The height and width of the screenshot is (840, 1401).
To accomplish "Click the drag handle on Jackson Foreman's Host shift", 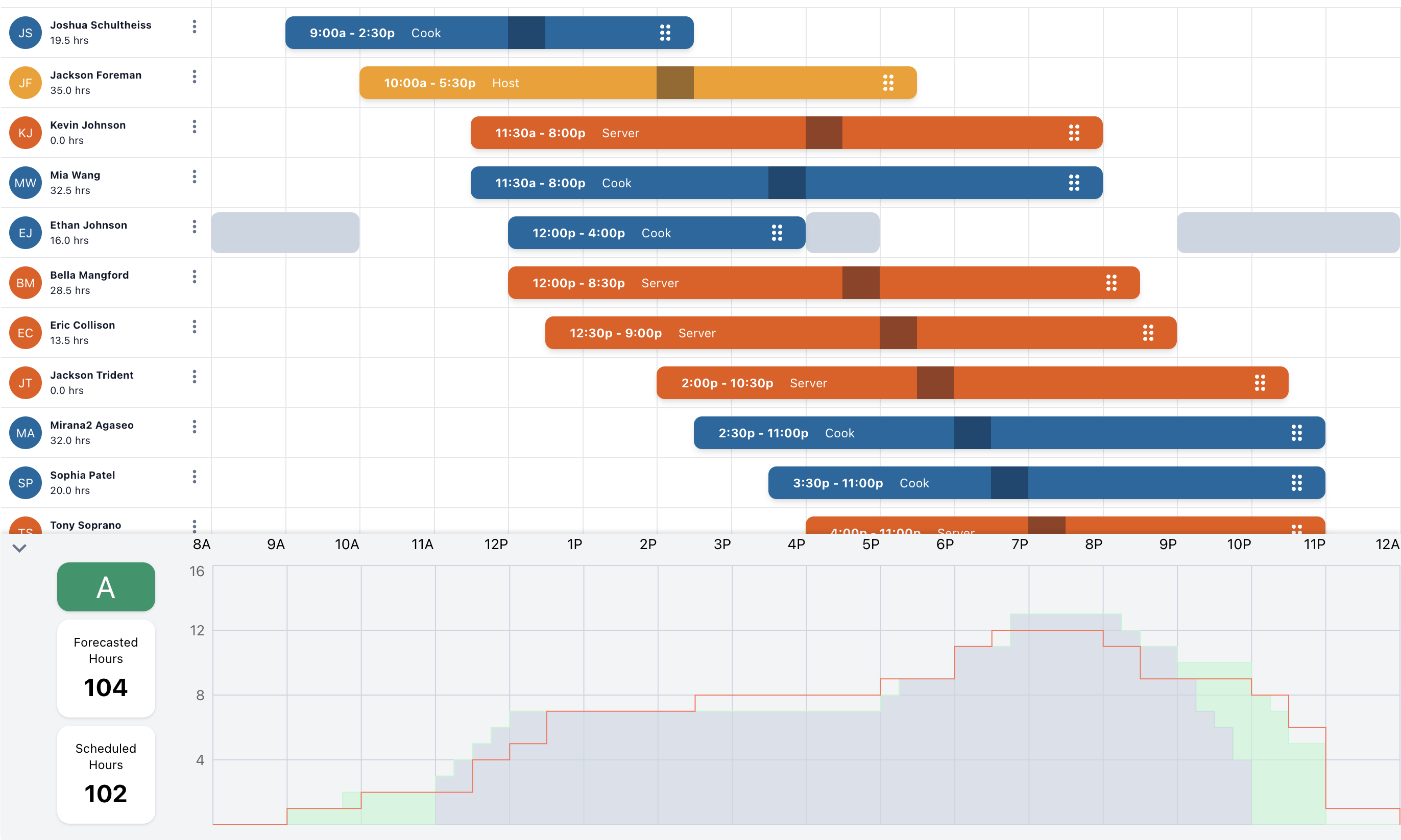I will [x=888, y=82].
